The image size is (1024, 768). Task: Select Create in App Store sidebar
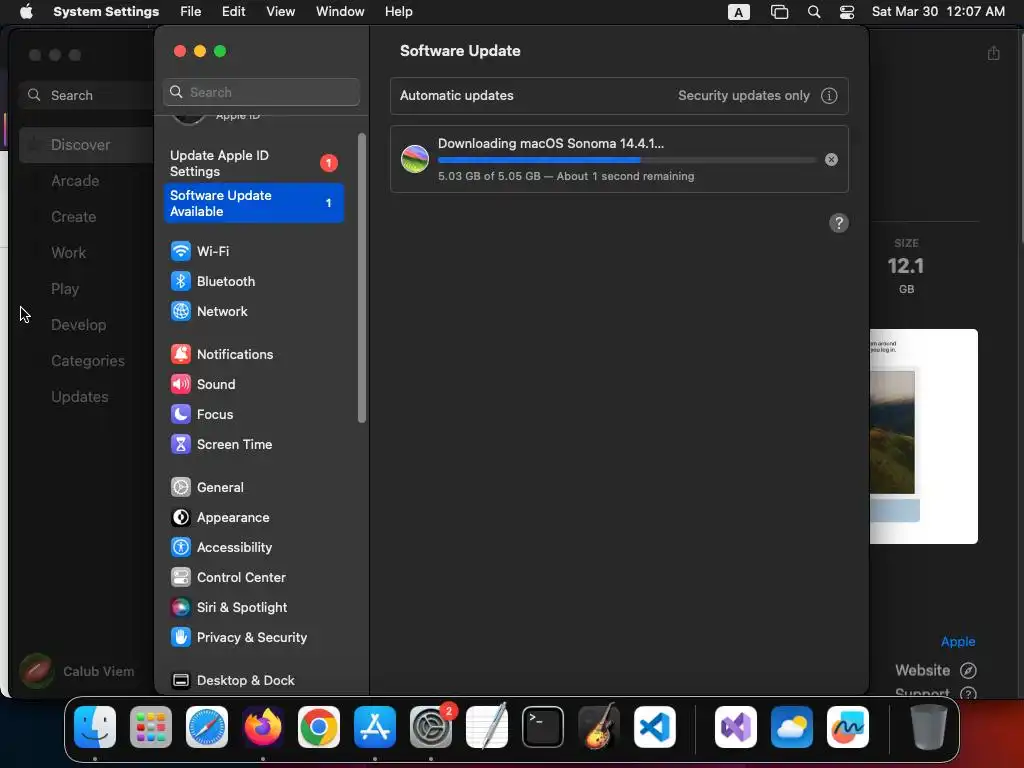pyautogui.click(x=74, y=217)
